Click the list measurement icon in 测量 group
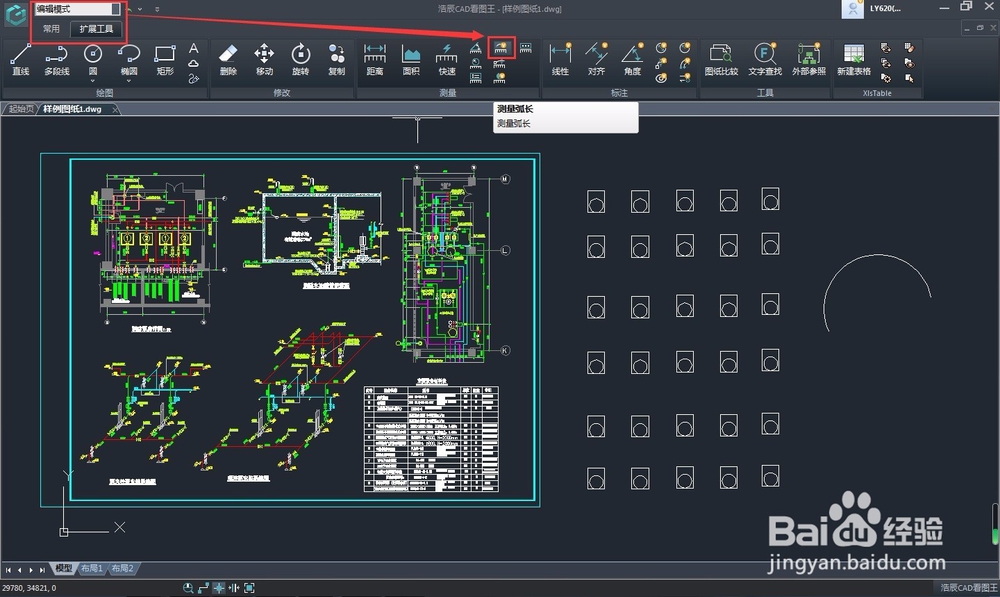Image resolution: width=1000 pixels, height=597 pixels. click(x=476, y=78)
